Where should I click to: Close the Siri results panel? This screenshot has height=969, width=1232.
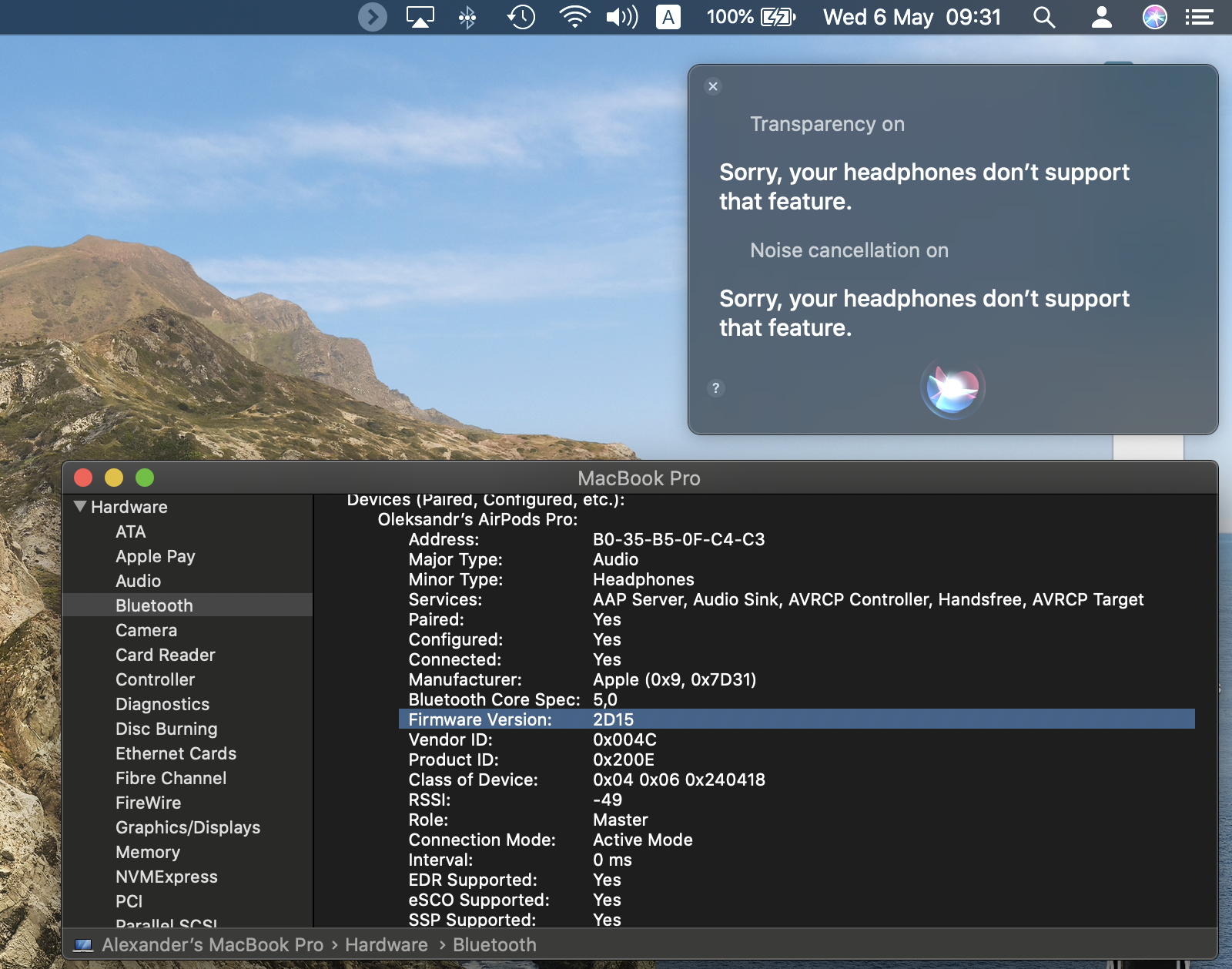pos(713,86)
